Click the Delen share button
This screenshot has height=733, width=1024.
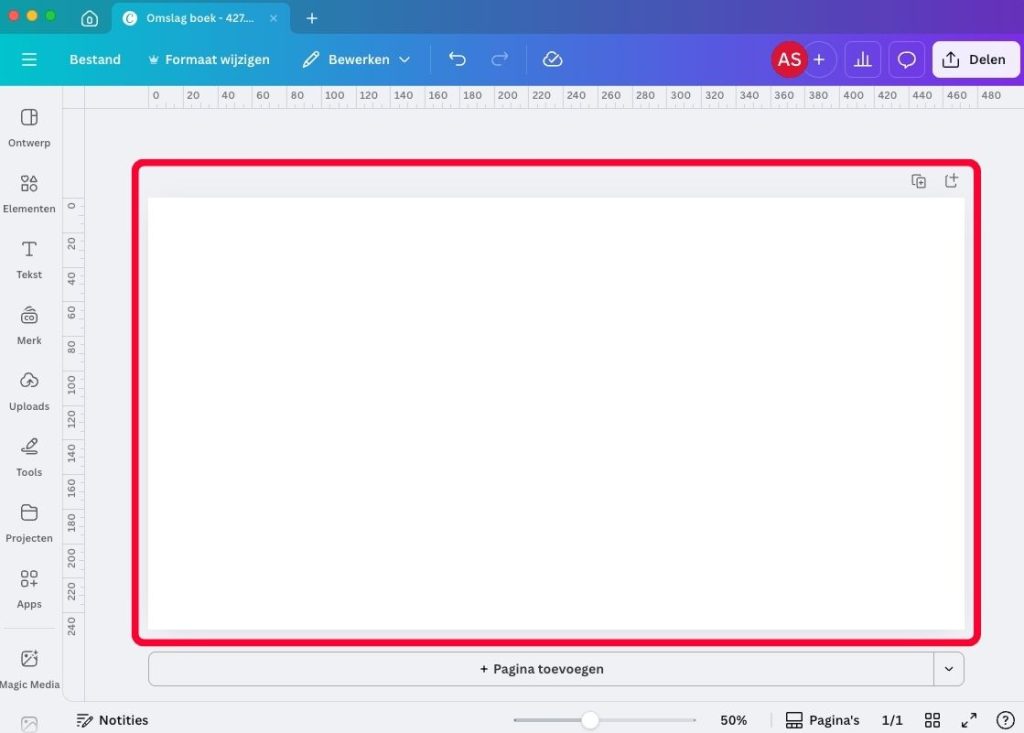point(974,60)
